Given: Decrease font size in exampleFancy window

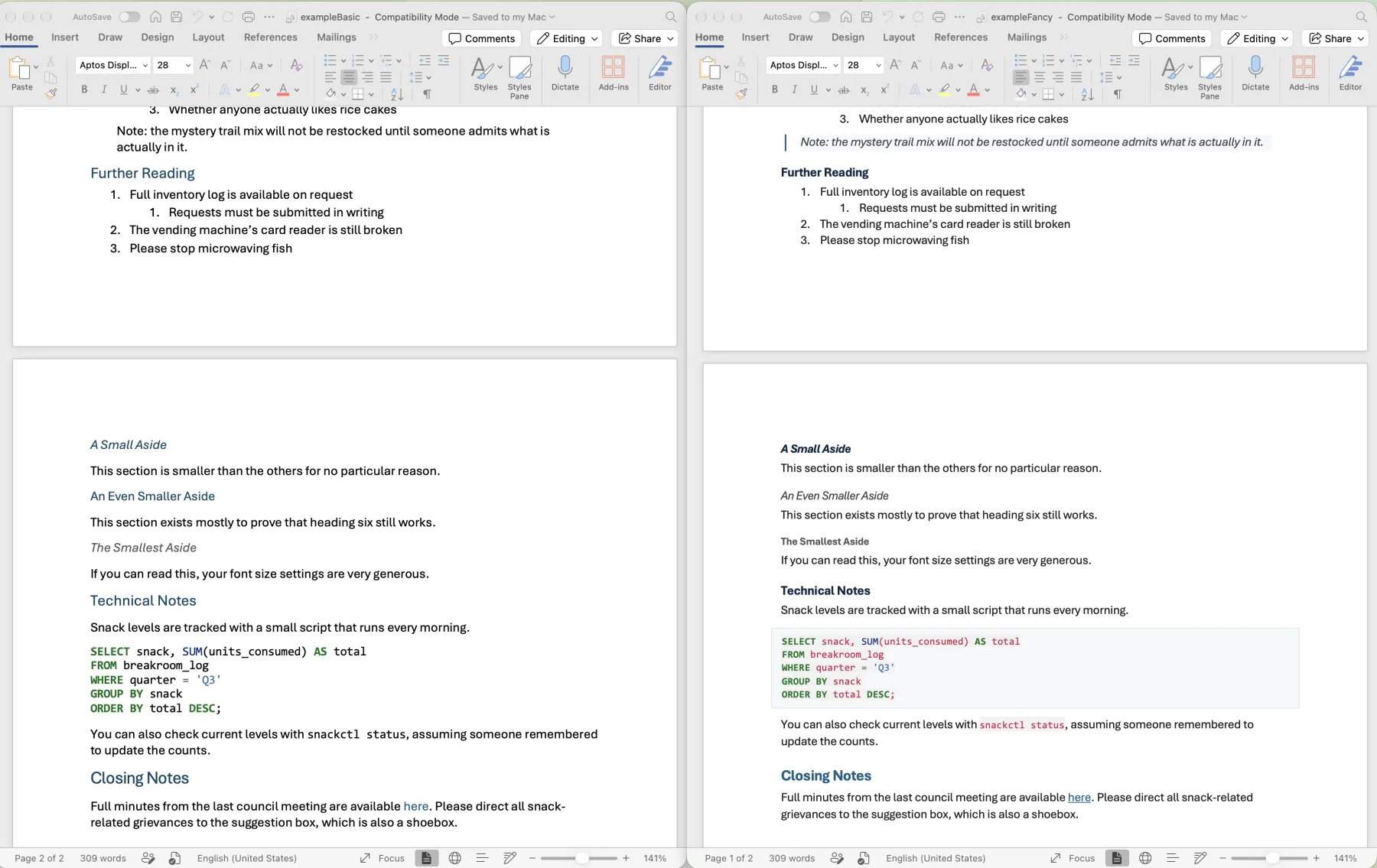Looking at the screenshot, I should click(x=916, y=65).
